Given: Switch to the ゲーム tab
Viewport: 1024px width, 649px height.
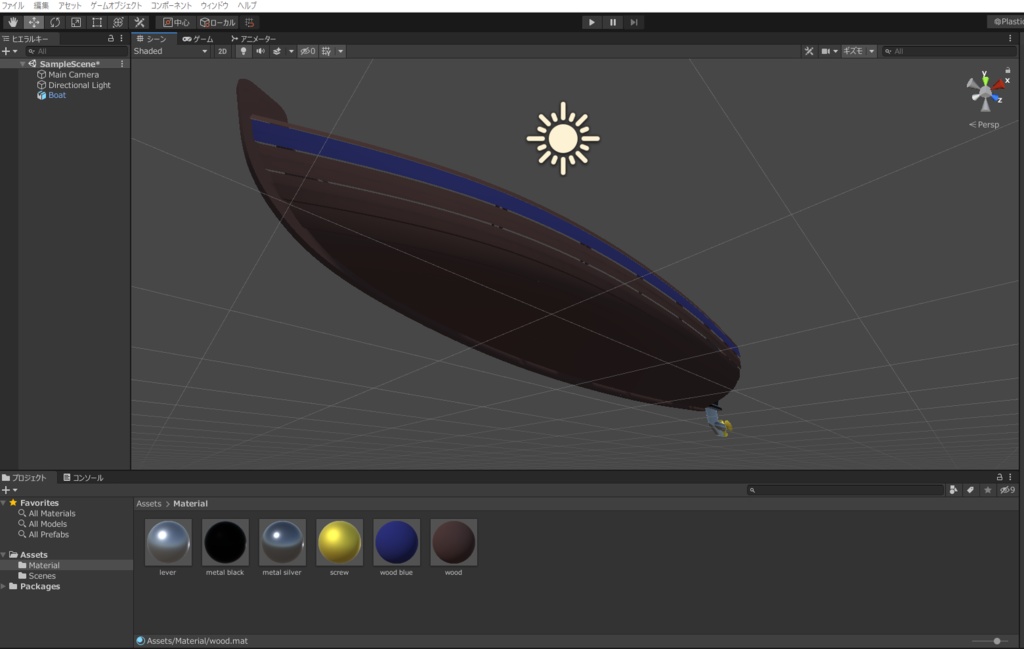Looking at the screenshot, I should pos(198,39).
